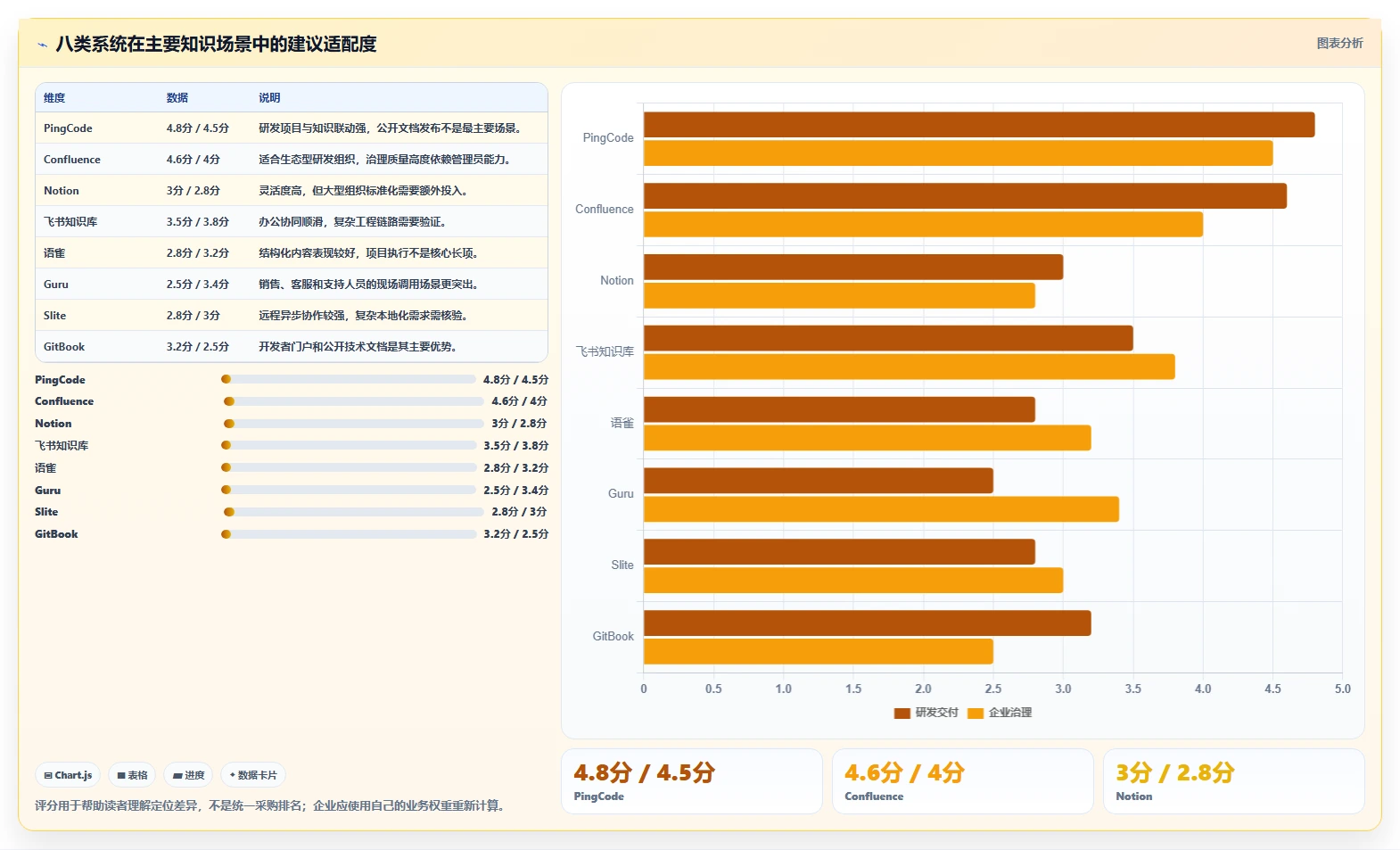Click the chart y-axis label 飞书知识库

pyautogui.click(x=605, y=352)
